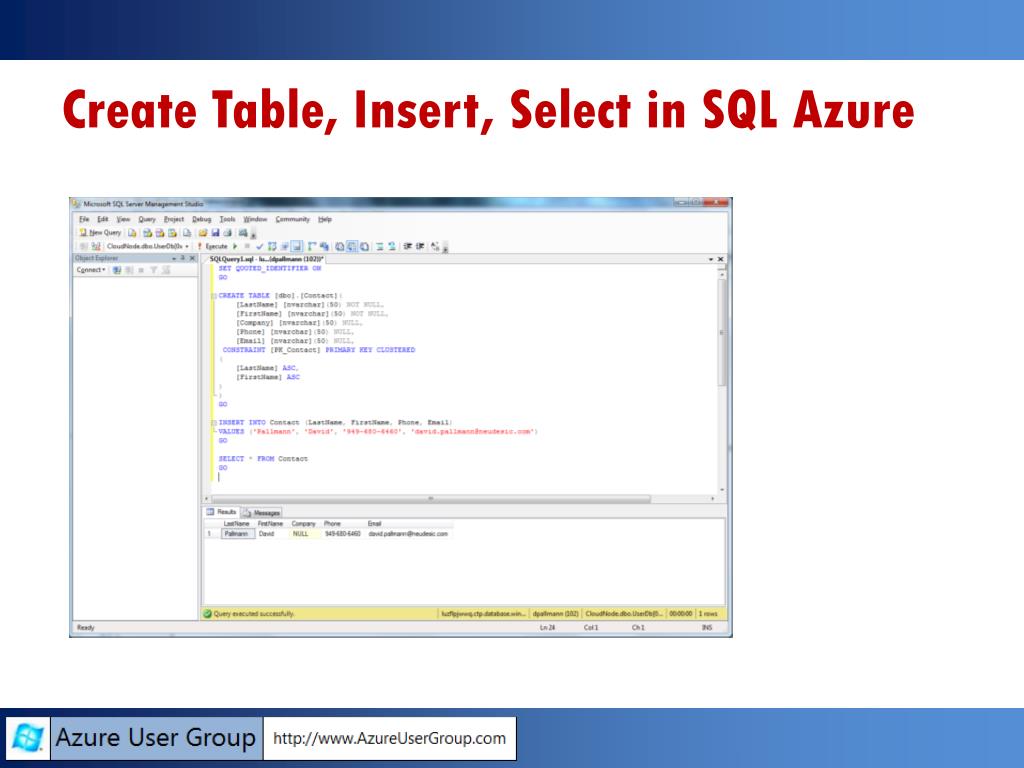Display the estimated execution plan

(x=272, y=246)
